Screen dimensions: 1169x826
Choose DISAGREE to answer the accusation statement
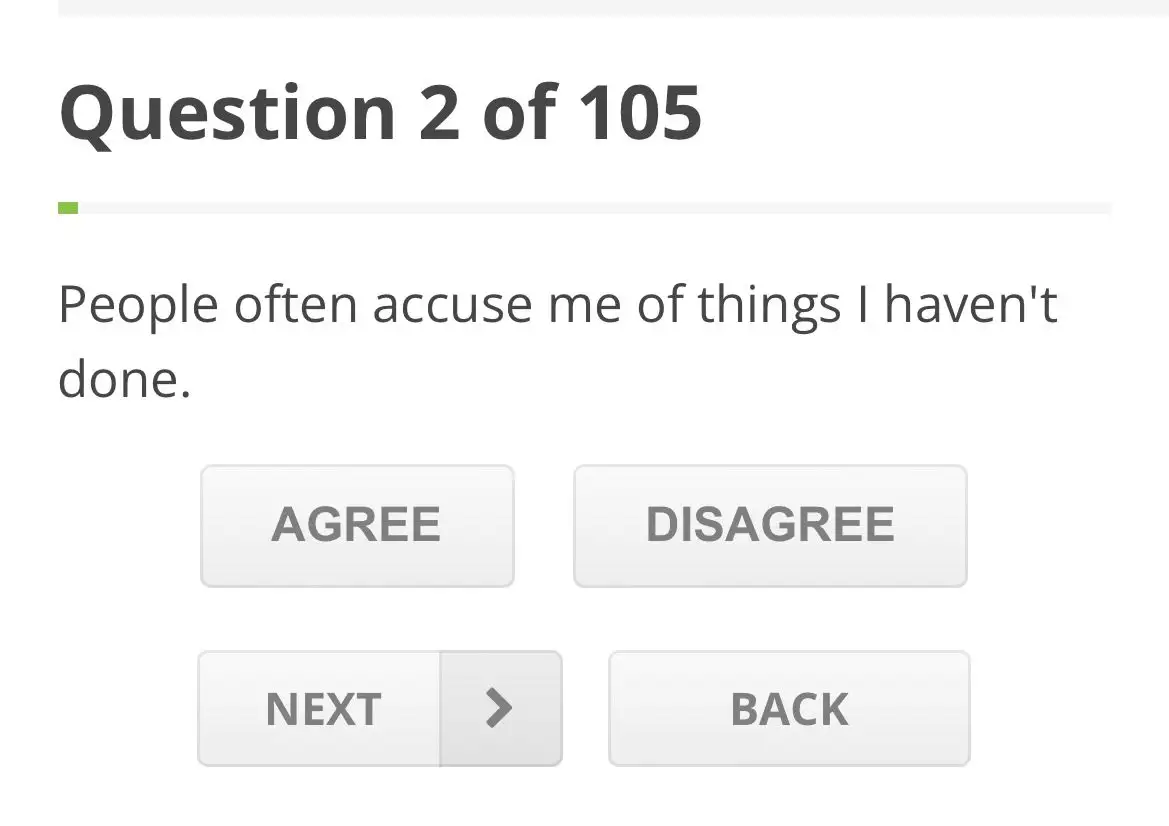pyautogui.click(x=769, y=525)
